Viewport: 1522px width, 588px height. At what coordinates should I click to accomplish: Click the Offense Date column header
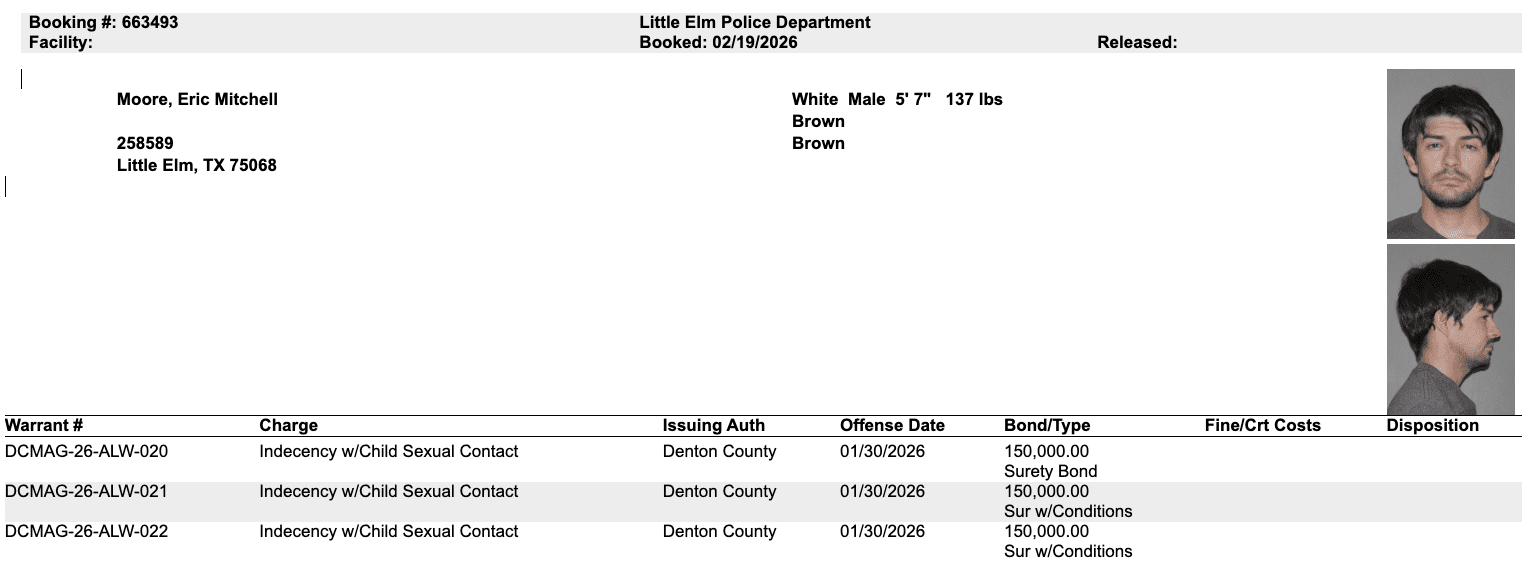[x=892, y=425]
